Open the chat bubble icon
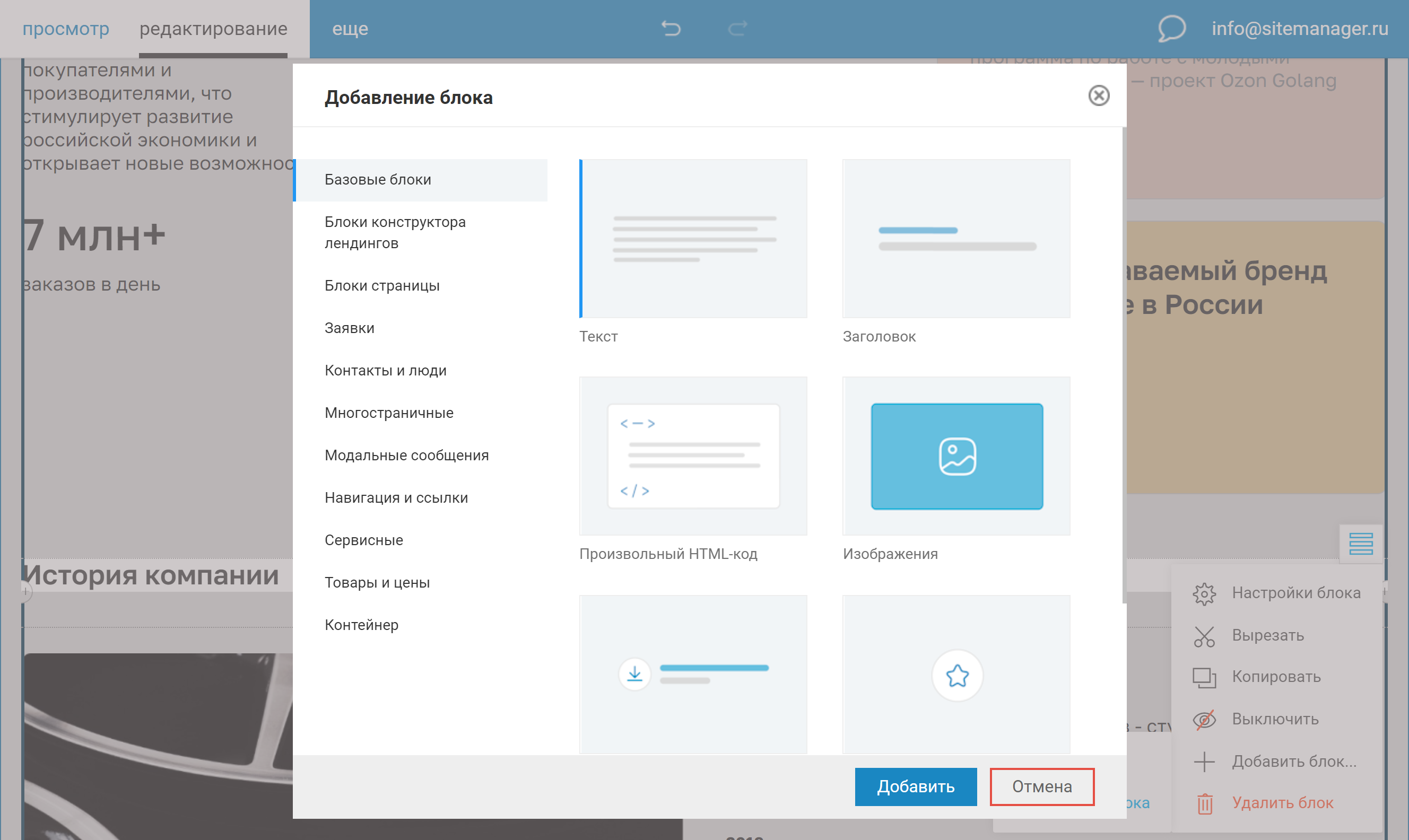1409x840 pixels. tap(1171, 28)
